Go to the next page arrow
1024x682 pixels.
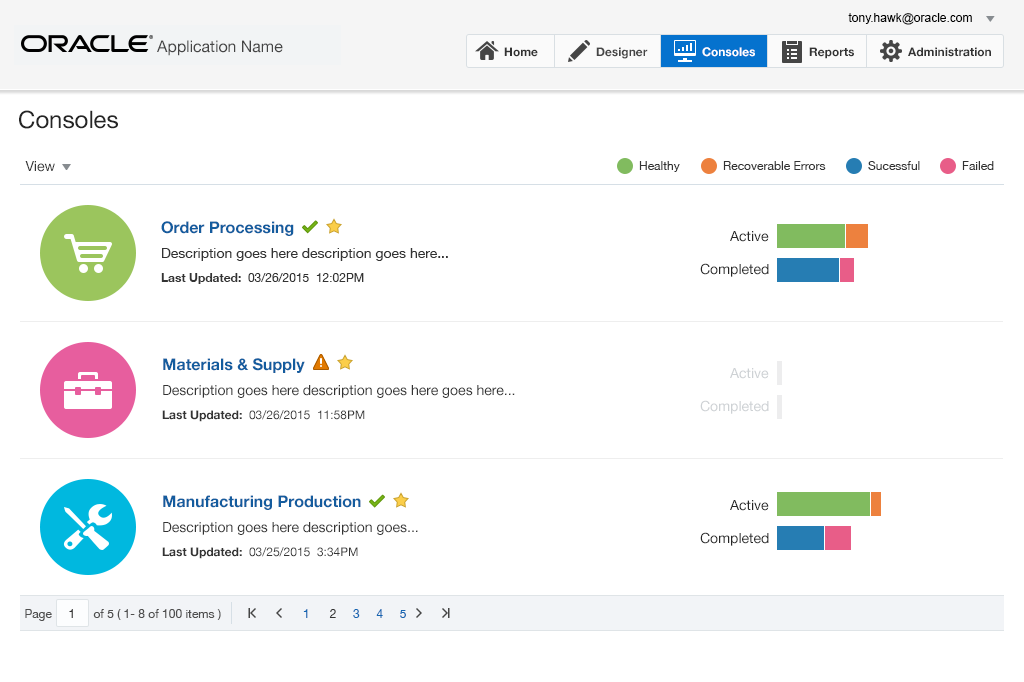tap(419, 613)
